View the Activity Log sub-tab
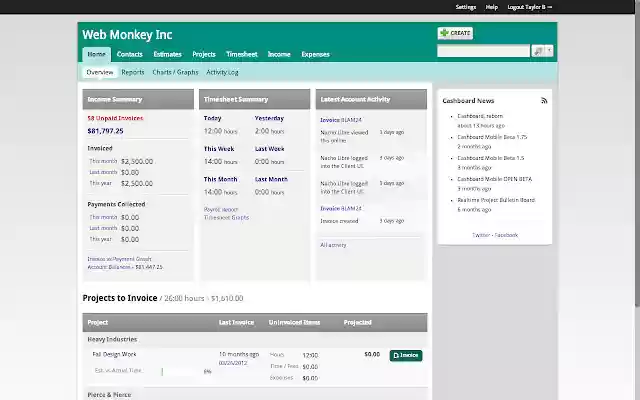Screen dimensions: 640x400 [222, 72]
